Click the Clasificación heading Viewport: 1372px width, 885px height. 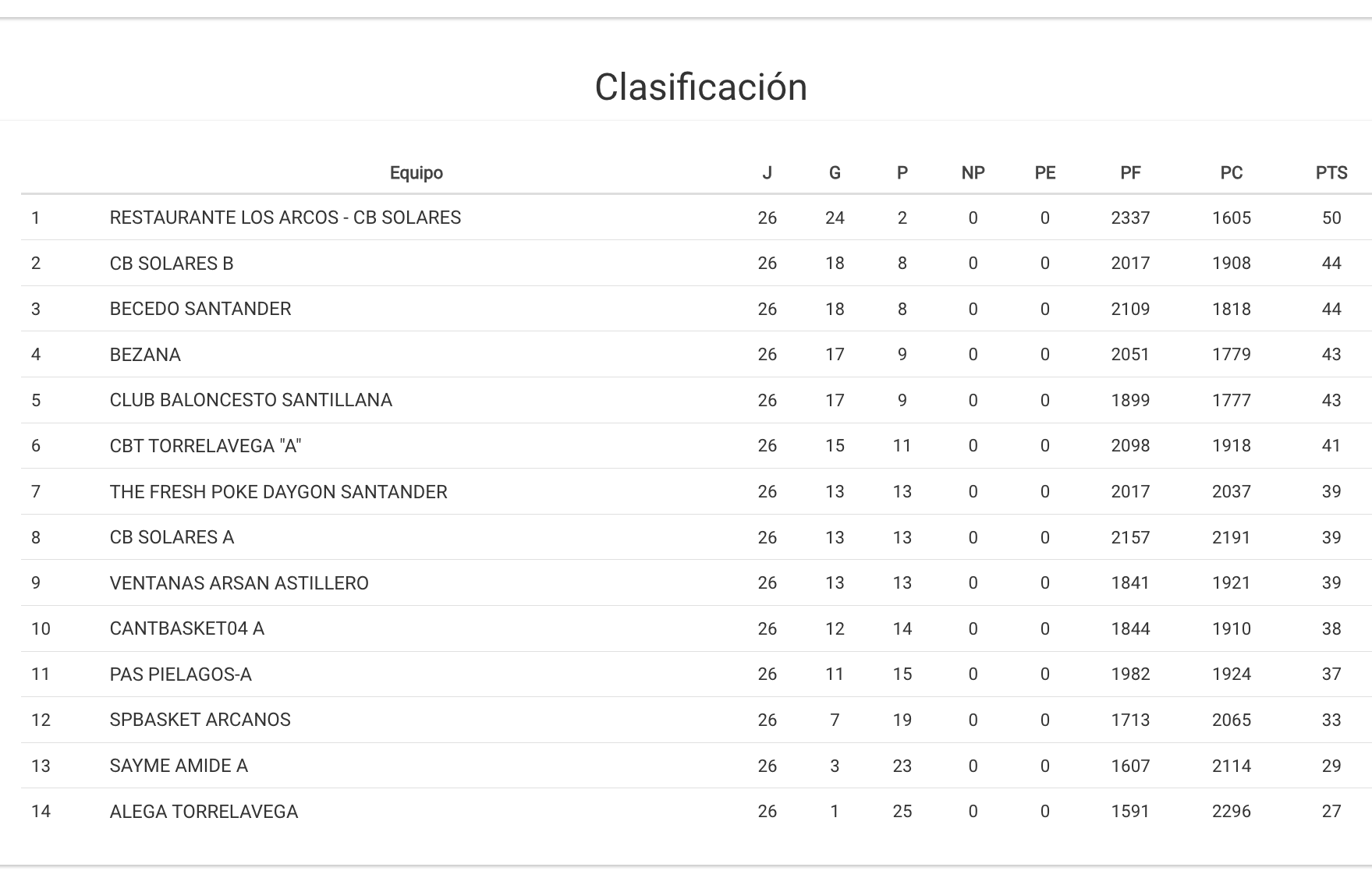(x=700, y=87)
